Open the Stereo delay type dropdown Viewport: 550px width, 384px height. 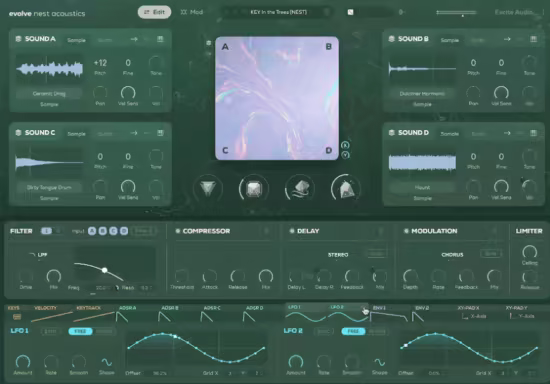[338, 255]
